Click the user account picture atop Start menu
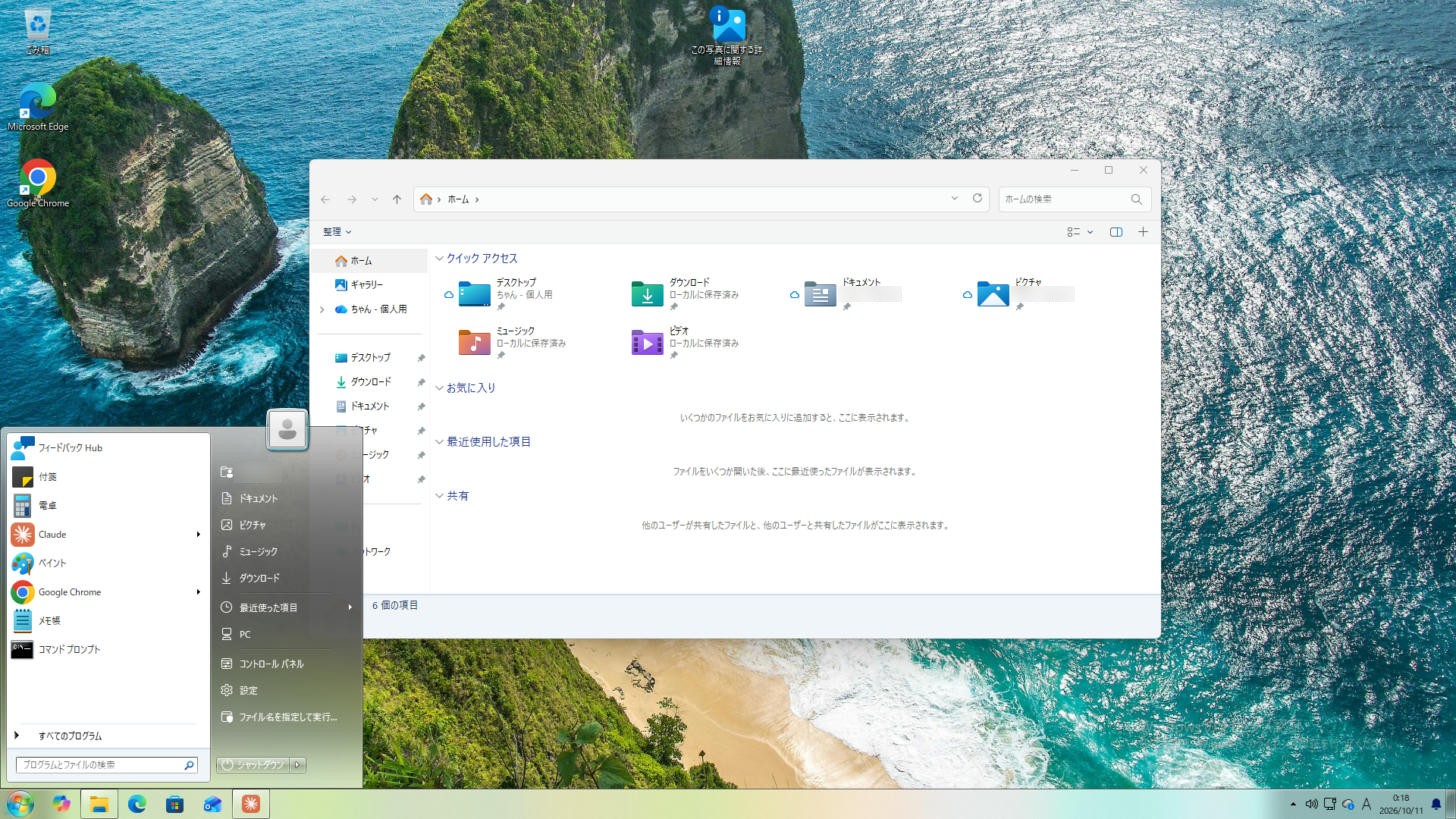Screen dimensions: 1456x819 [x=287, y=430]
